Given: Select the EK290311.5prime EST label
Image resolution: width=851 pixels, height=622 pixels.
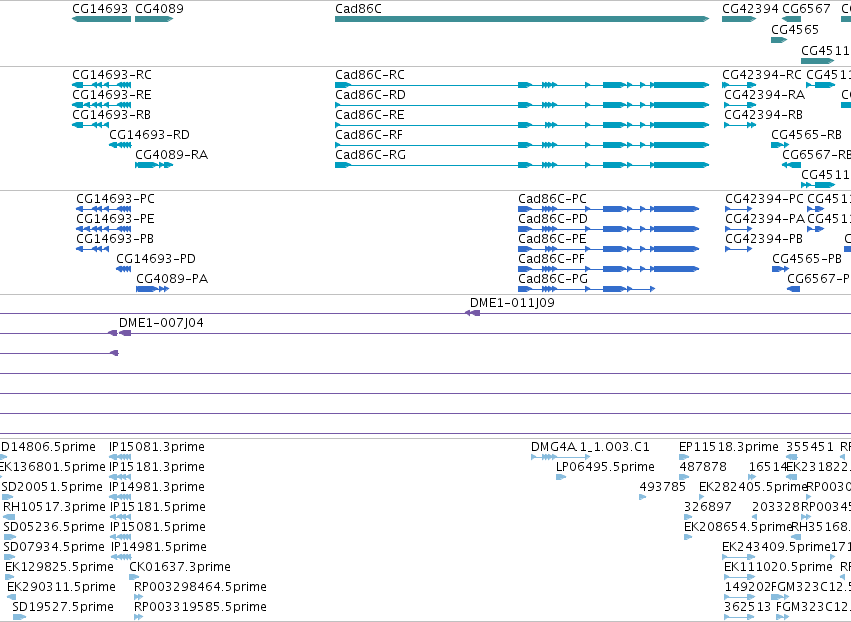Looking at the screenshot, I should coord(61,587).
